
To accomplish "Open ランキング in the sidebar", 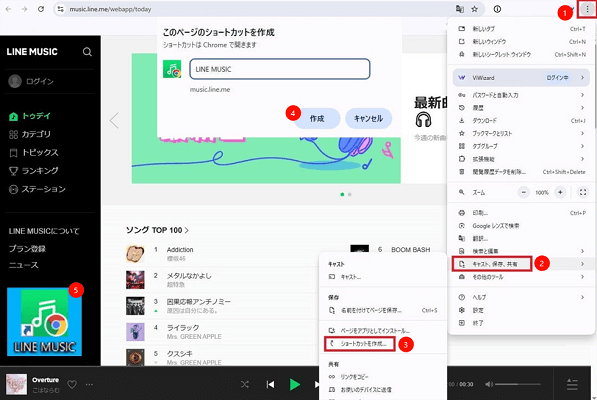I will (34, 171).
